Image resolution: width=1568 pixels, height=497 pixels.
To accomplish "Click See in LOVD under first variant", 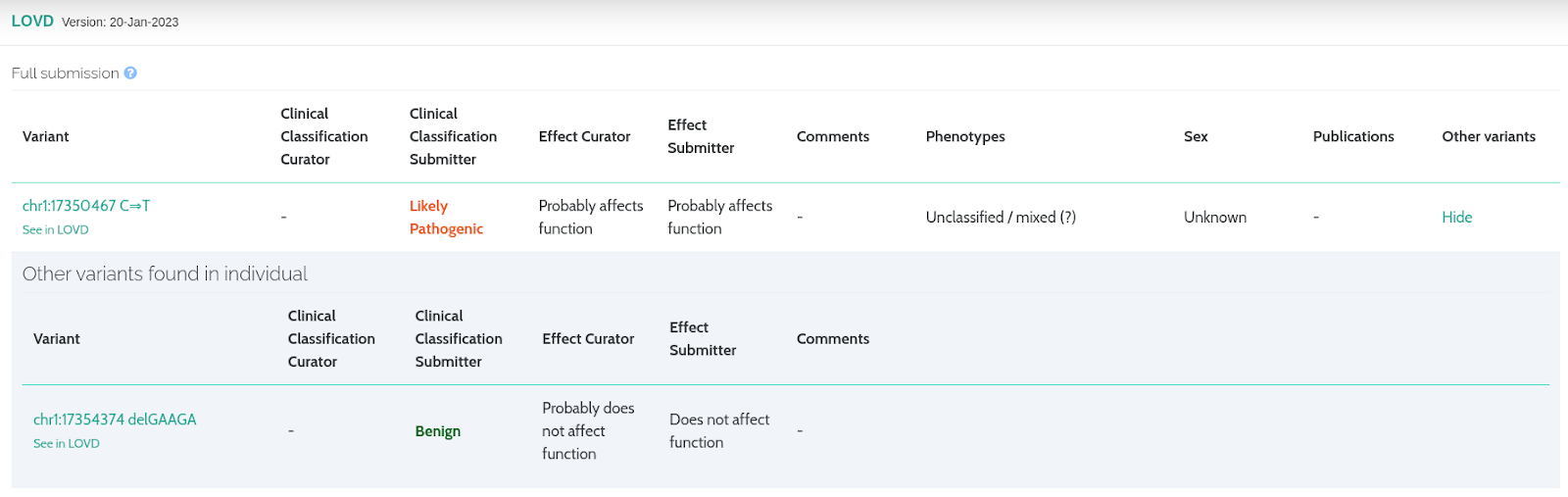I will (55, 230).
